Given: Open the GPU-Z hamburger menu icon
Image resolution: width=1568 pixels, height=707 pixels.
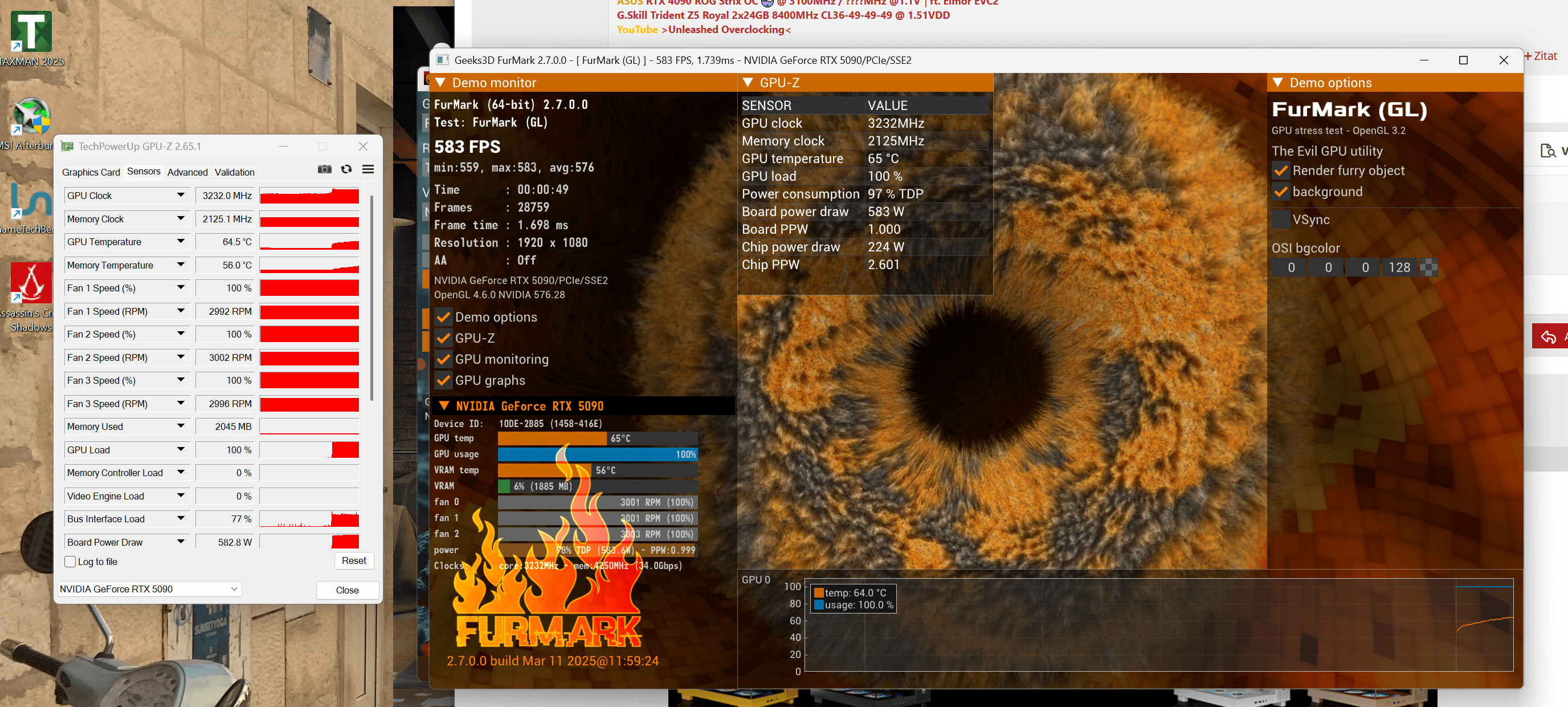Looking at the screenshot, I should click(368, 169).
